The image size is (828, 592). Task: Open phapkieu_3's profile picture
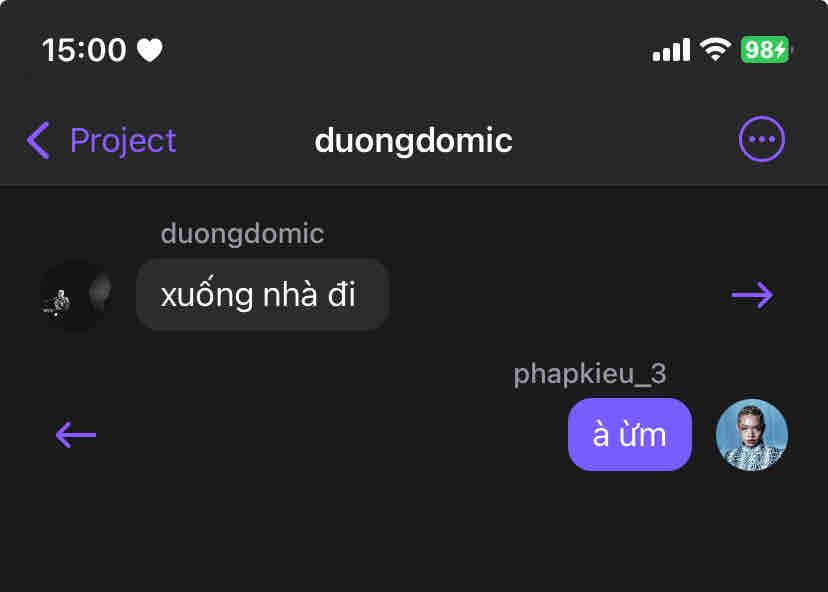click(752, 435)
